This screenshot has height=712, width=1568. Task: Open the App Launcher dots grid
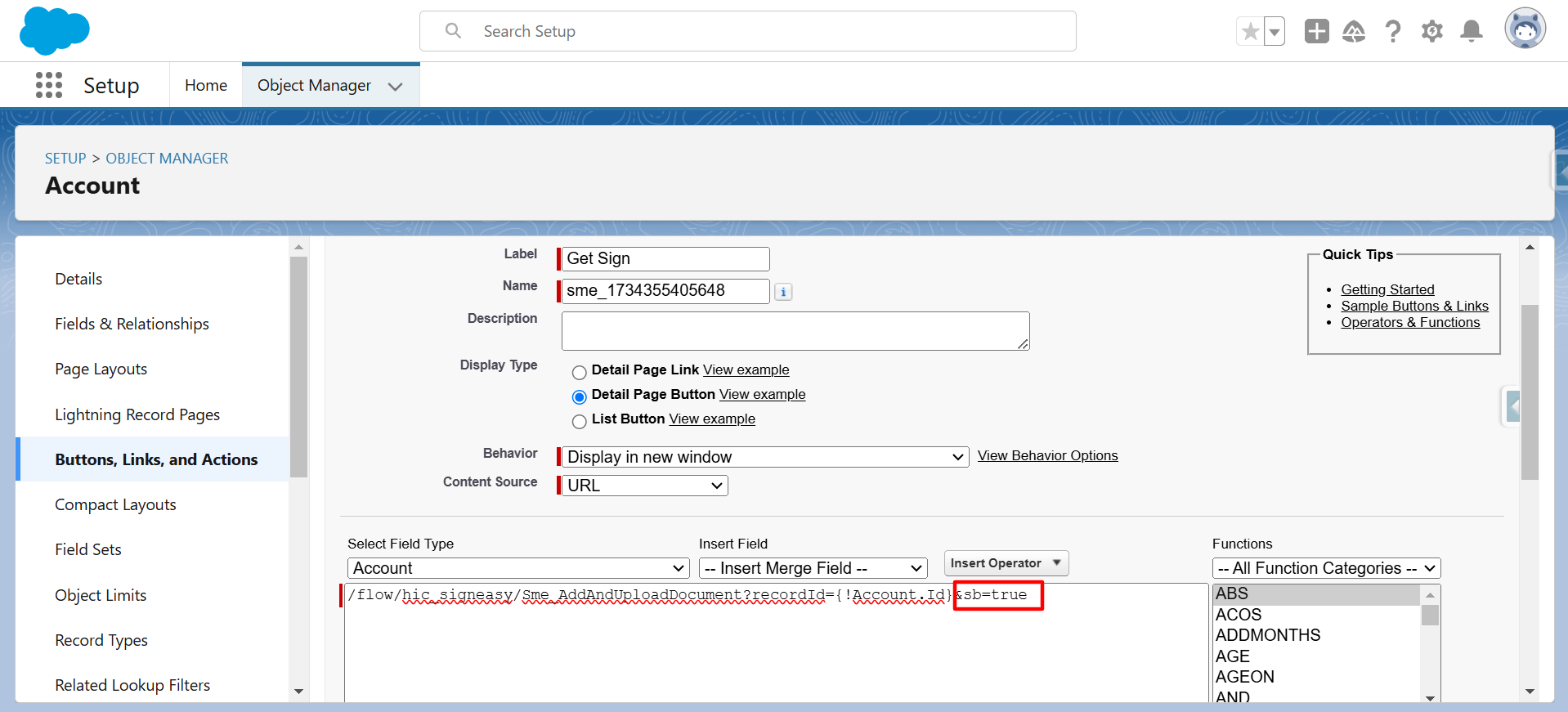pos(49,85)
